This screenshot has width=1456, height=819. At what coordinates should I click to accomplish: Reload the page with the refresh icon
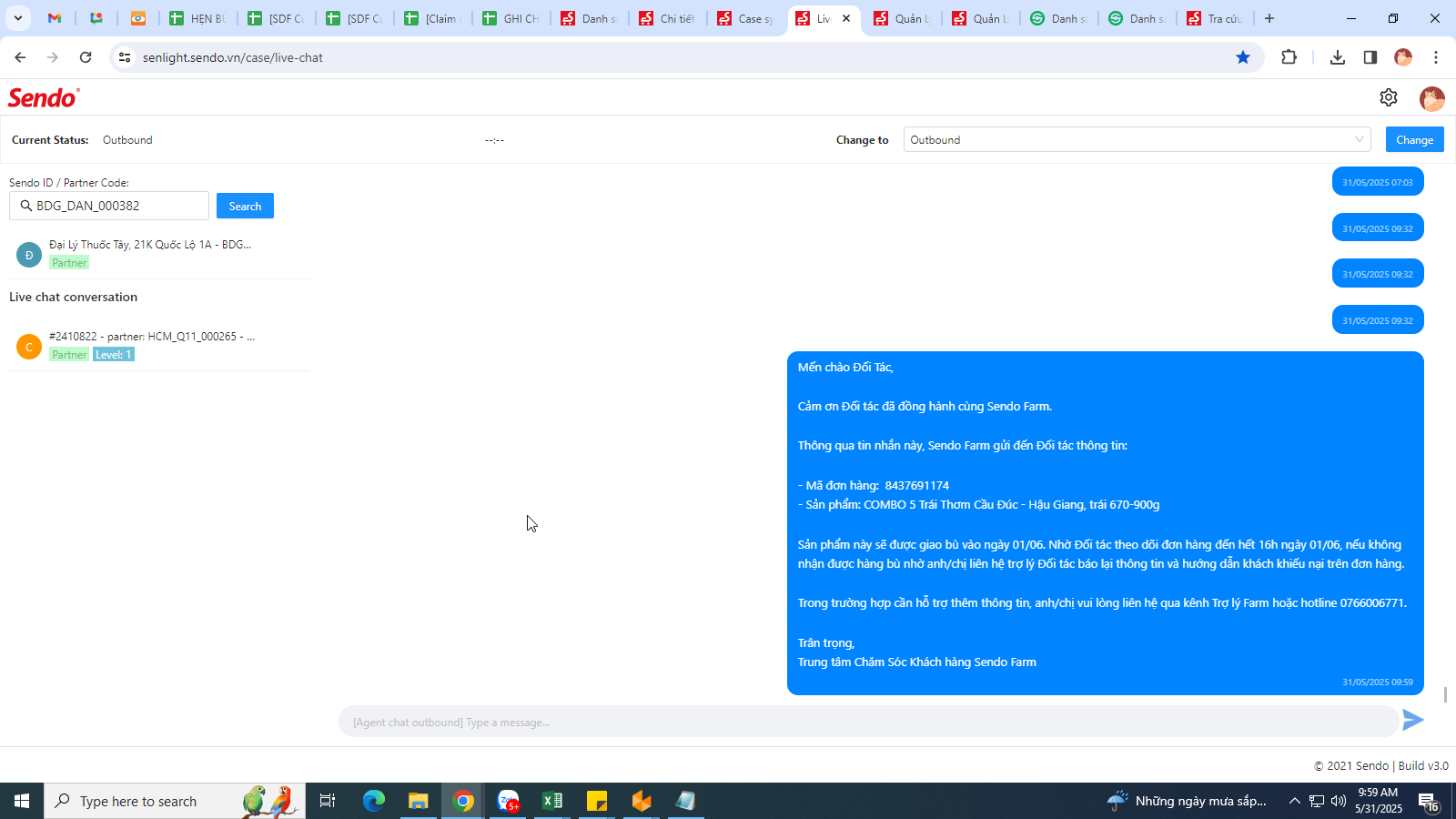click(86, 57)
